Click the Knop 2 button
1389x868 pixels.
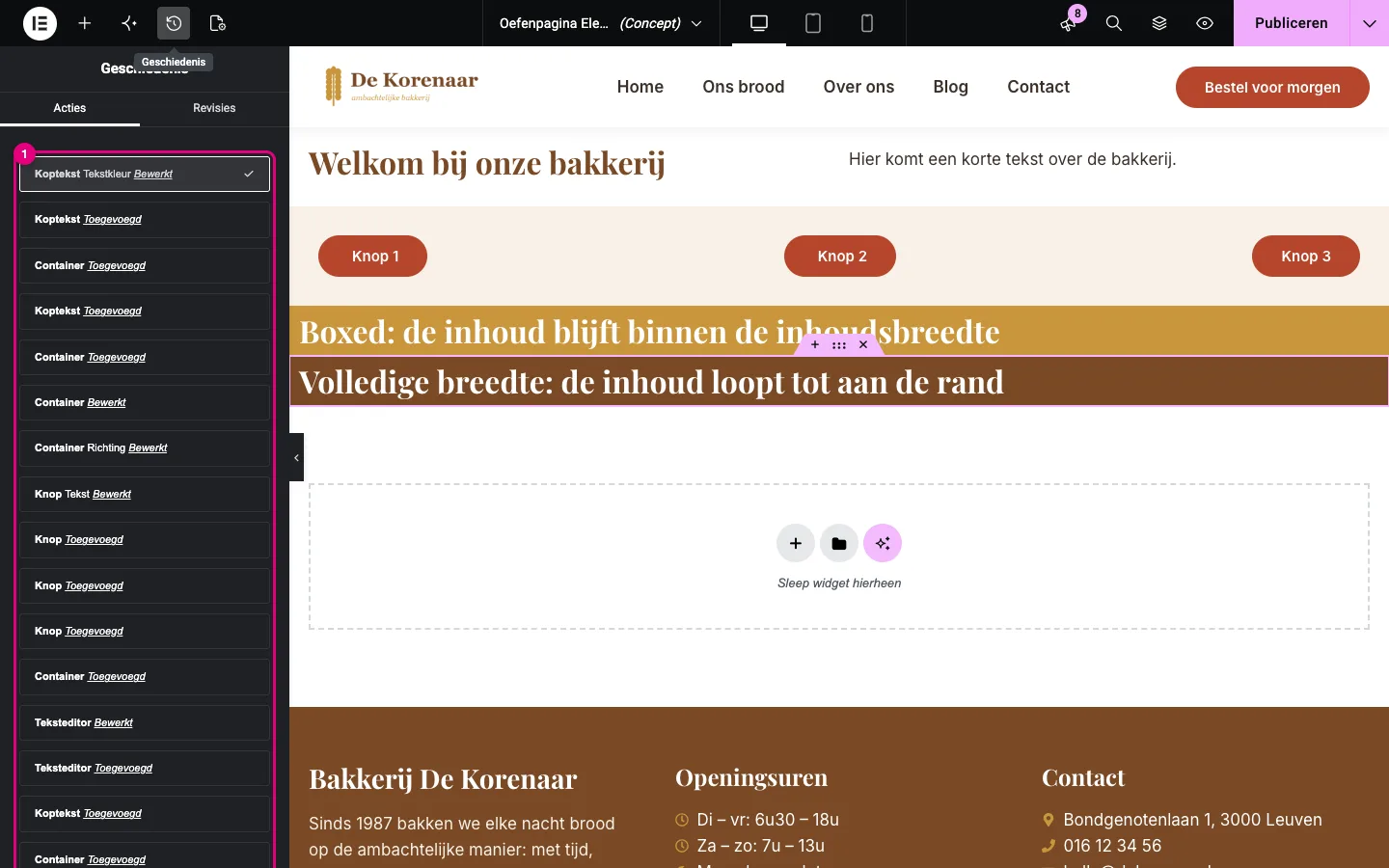(x=840, y=256)
